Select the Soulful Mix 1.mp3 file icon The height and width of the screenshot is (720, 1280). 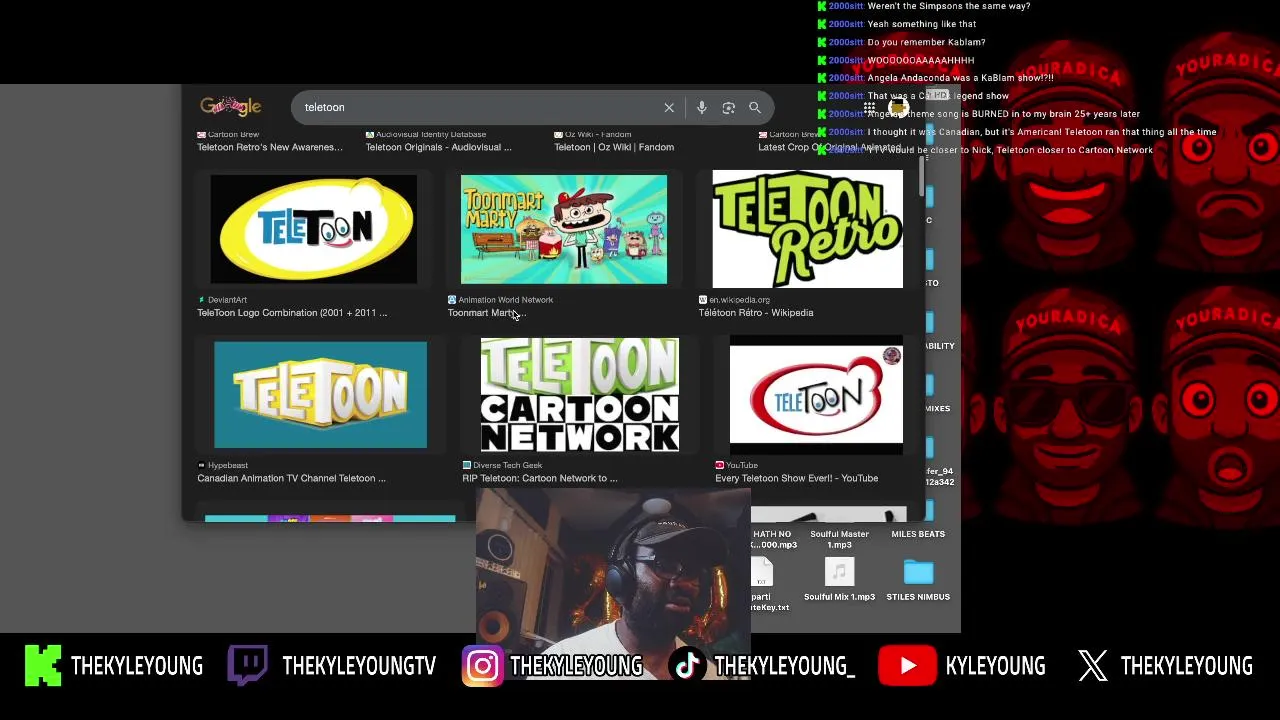tap(839, 572)
